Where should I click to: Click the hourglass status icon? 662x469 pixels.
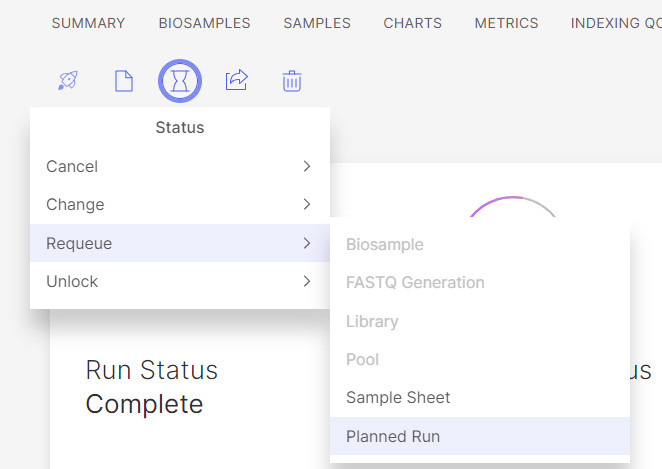[x=180, y=81]
